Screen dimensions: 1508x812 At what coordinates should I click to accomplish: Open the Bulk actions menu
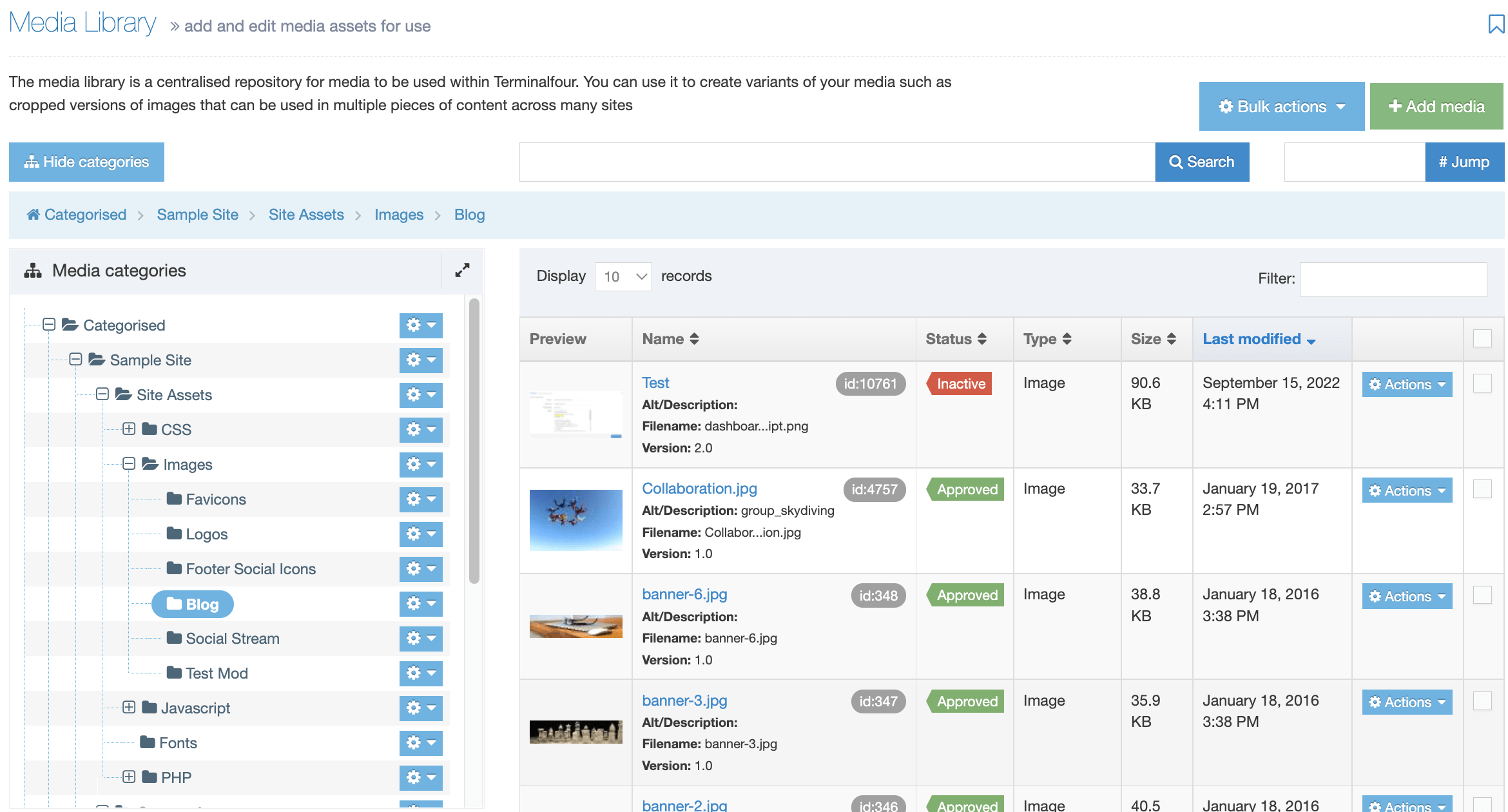pos(1281,106)
